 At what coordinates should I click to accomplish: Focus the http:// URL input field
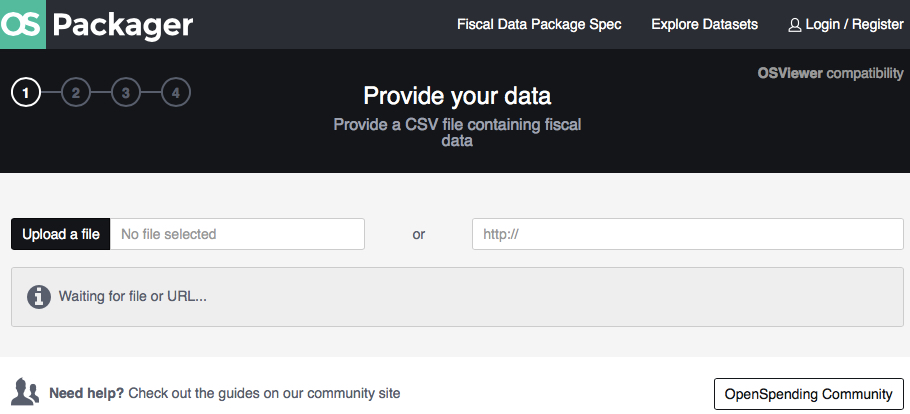[688, 234]
